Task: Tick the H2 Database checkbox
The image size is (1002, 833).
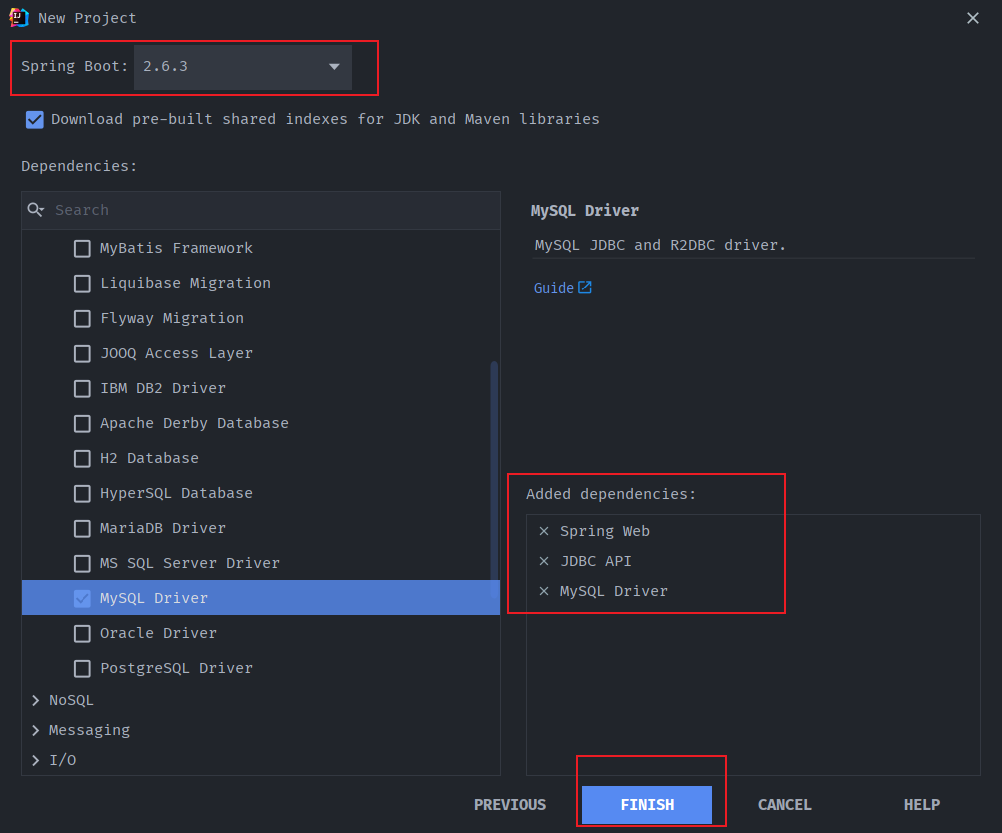Action: click(82, 458)
